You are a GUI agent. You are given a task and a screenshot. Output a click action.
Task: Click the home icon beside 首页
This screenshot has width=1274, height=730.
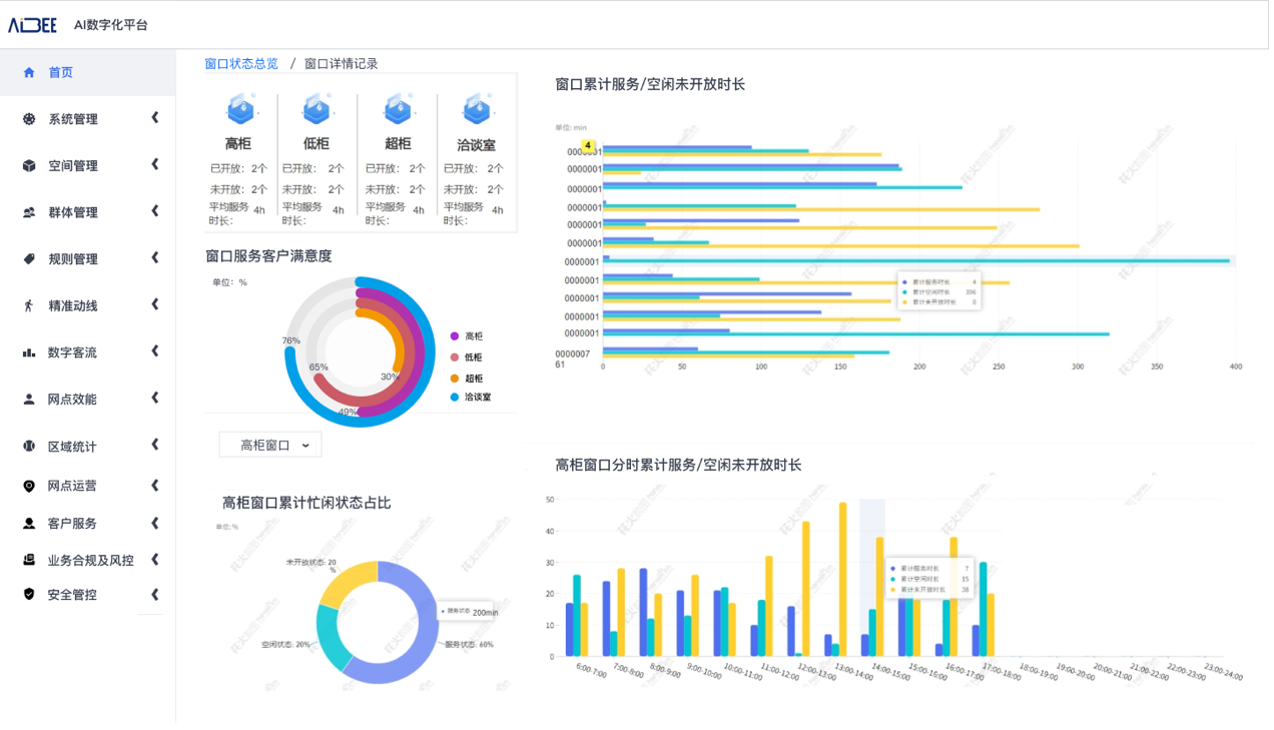(29, 73)
